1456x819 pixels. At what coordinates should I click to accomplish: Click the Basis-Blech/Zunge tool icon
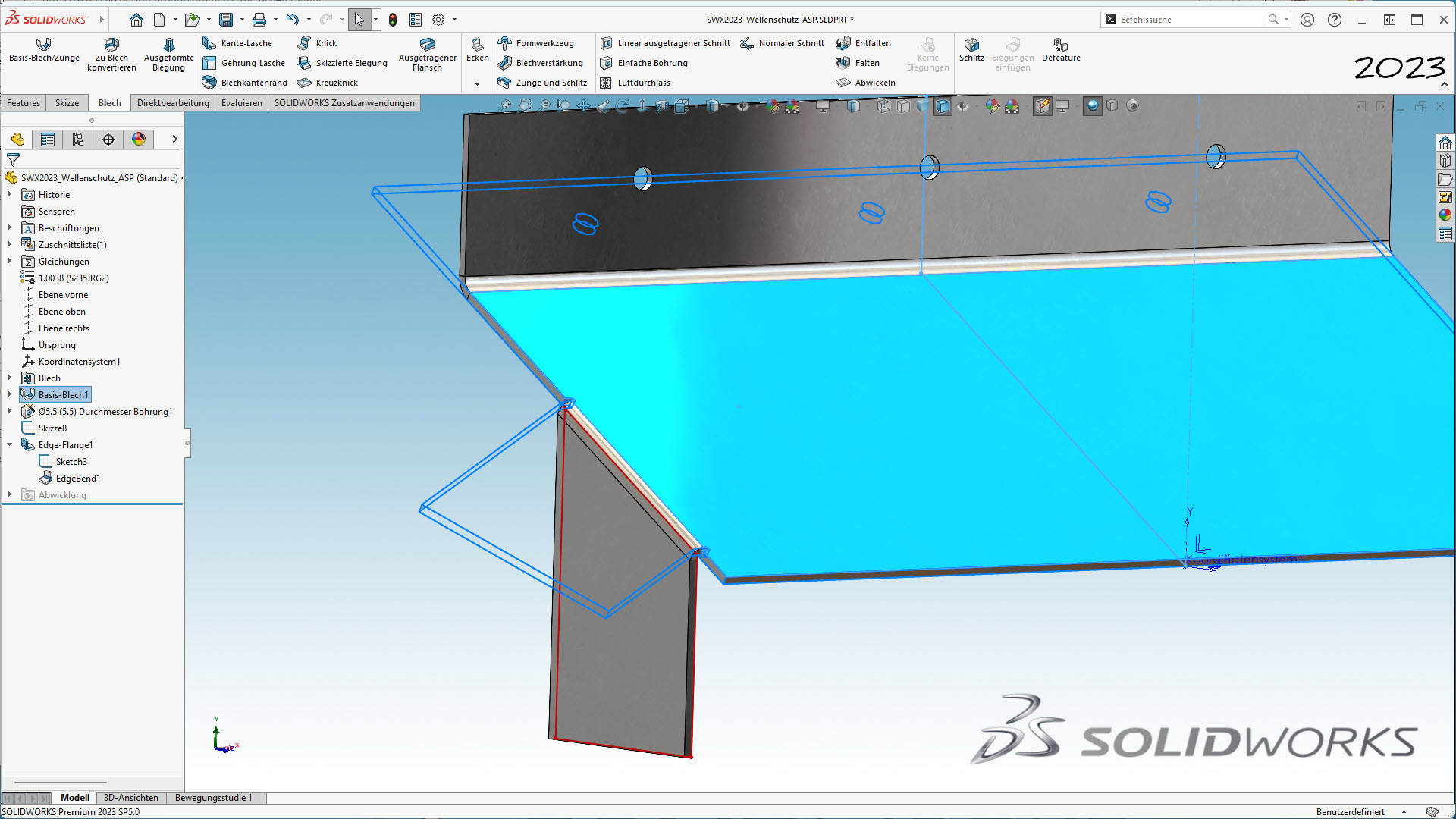44,45
